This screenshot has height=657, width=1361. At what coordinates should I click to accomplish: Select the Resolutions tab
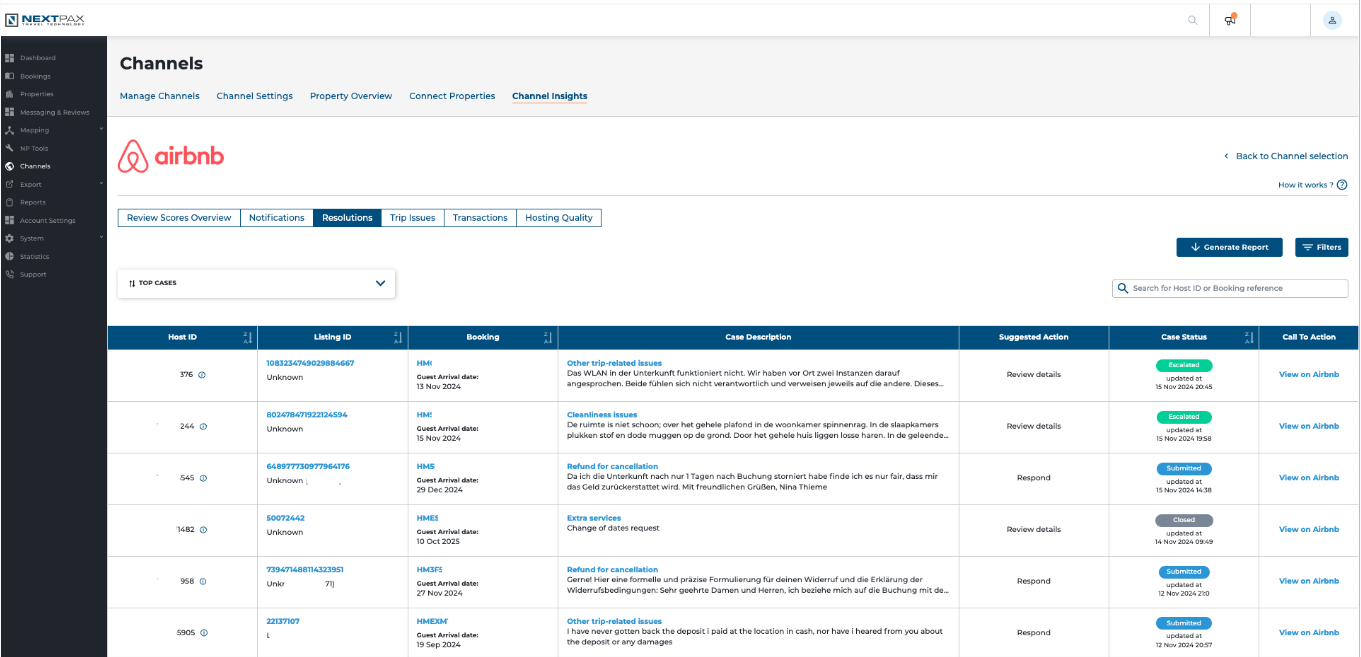click(x=347, y=218)
